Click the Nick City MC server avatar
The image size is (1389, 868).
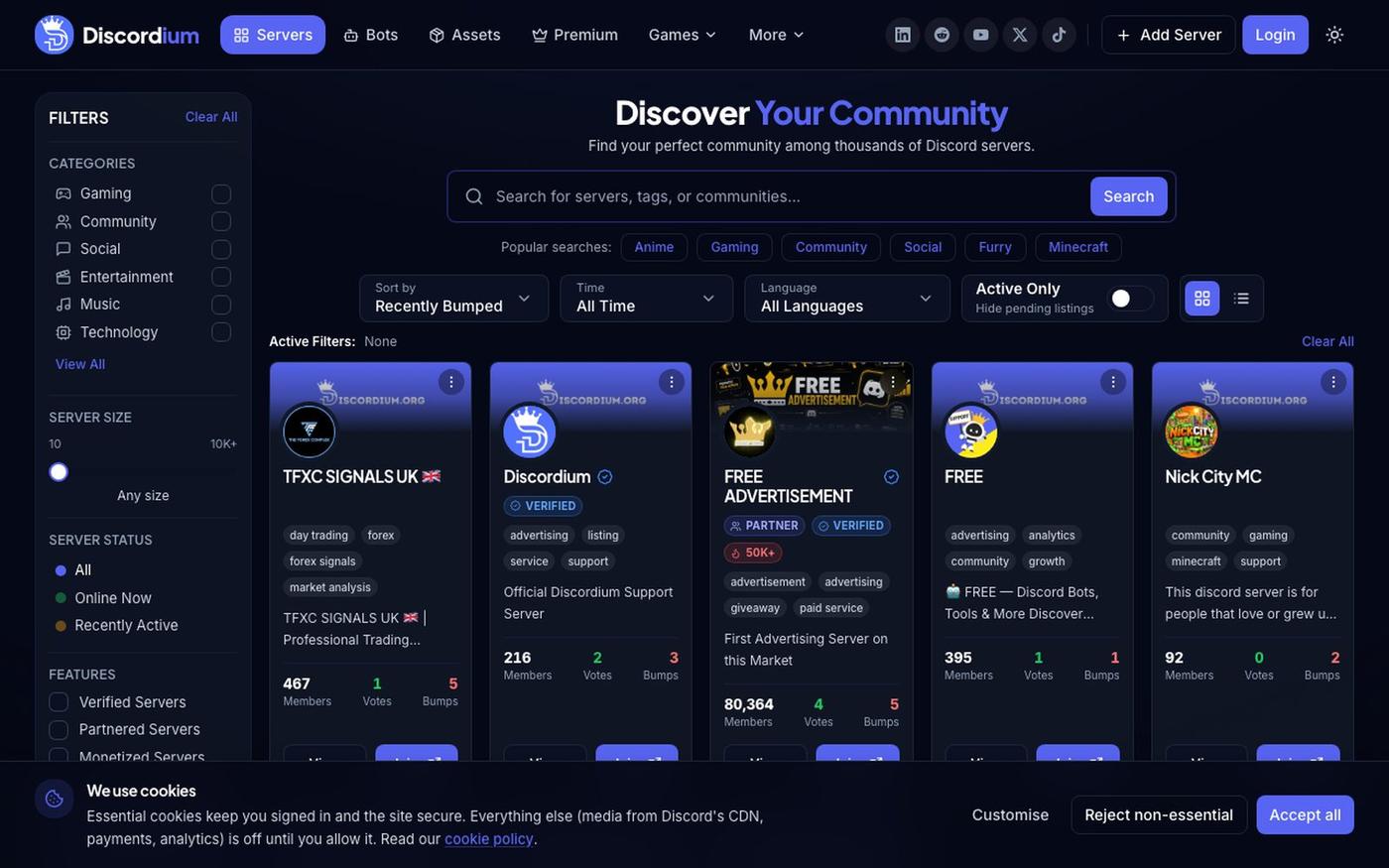(x=1192, y=432)
